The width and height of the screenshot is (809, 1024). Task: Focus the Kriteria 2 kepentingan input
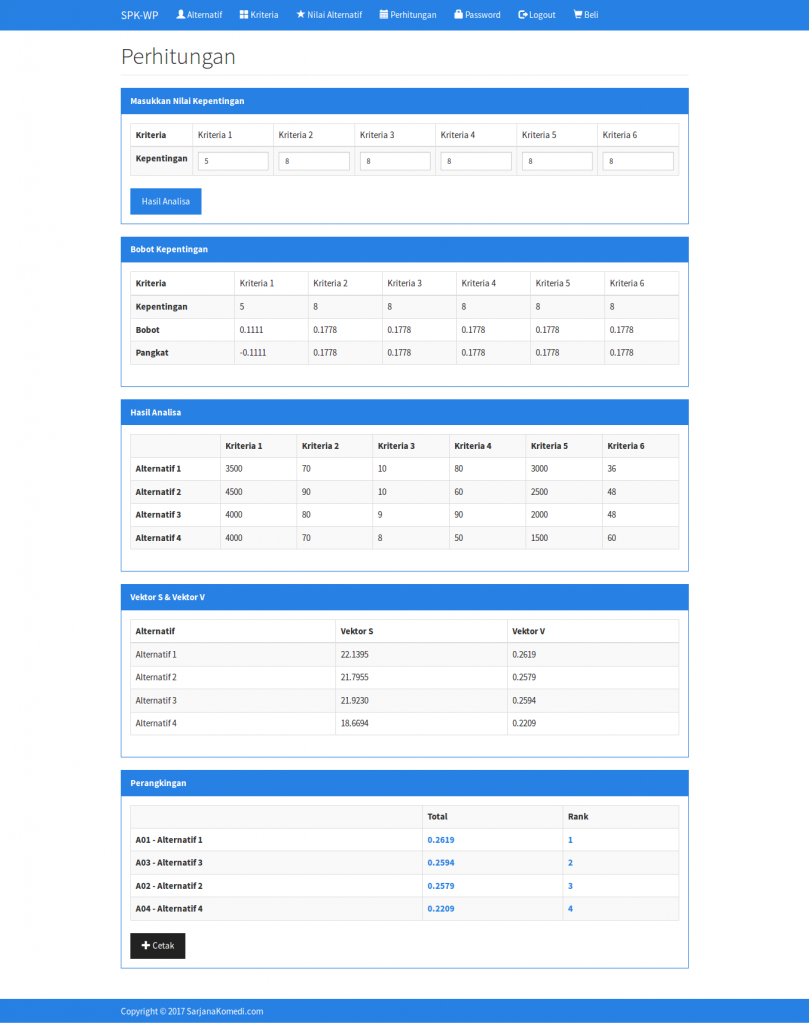click(314, 161)
